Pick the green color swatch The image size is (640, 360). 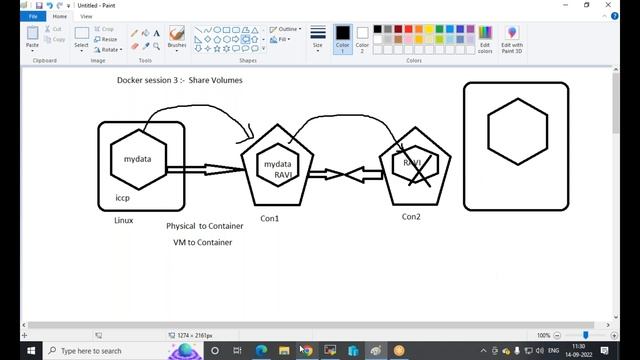pos(440,29)
